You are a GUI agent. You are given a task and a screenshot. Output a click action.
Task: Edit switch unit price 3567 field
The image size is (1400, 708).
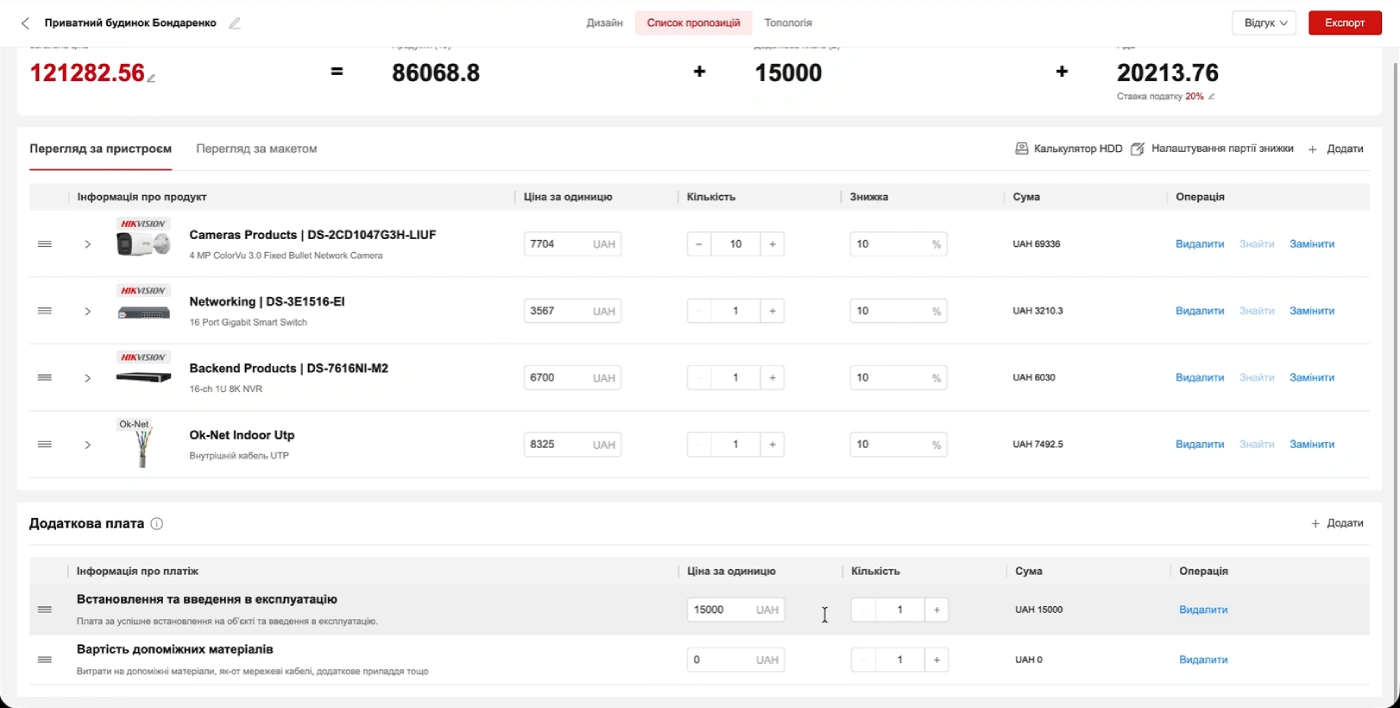[572, 311]
